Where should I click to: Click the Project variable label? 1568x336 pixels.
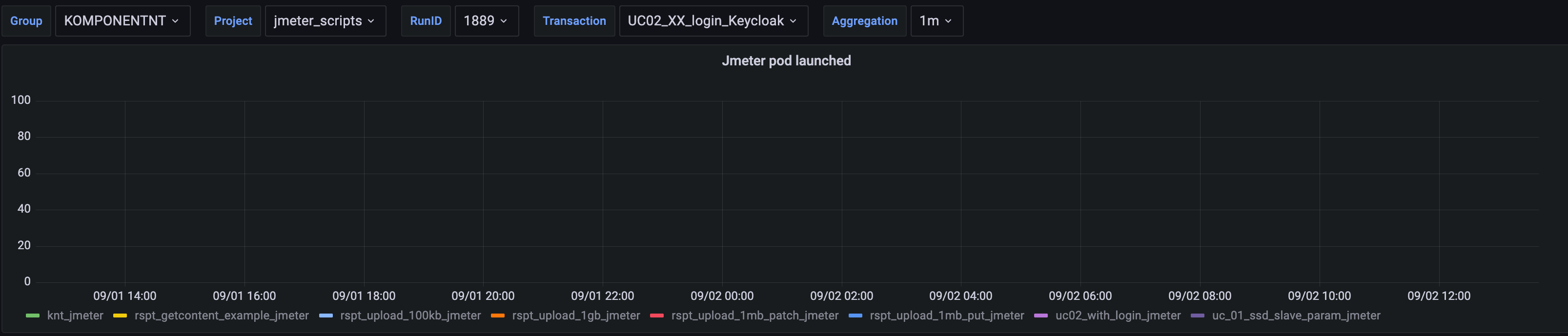233,21
